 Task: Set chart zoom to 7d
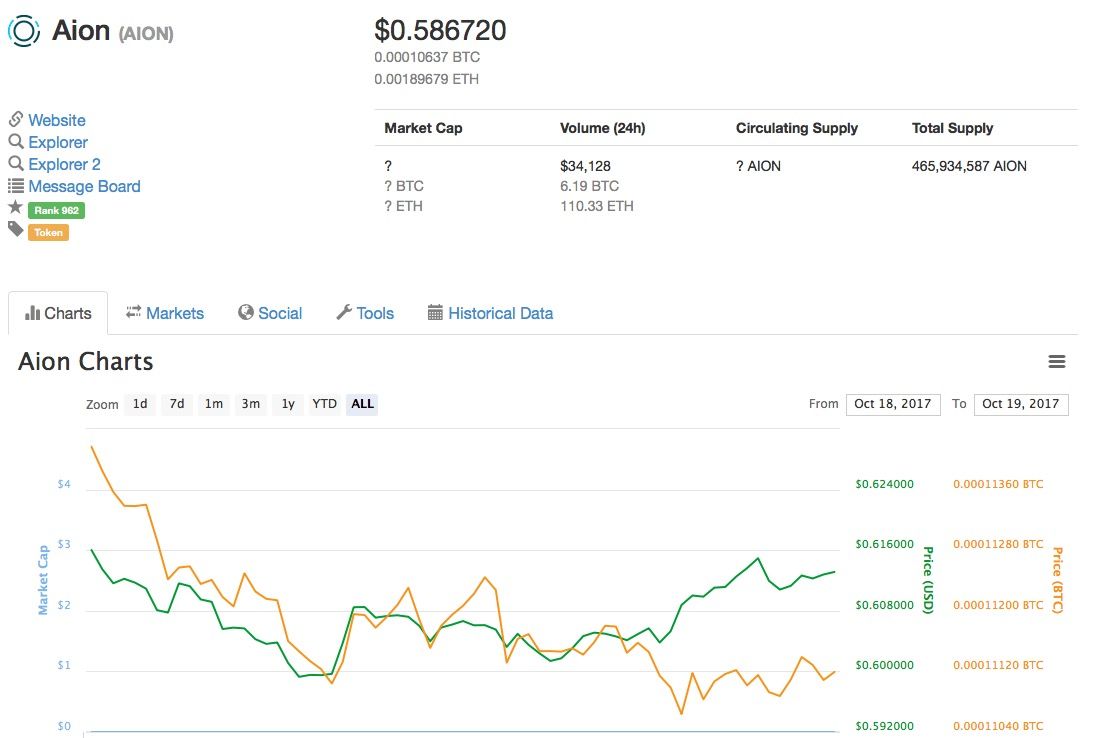177,404
